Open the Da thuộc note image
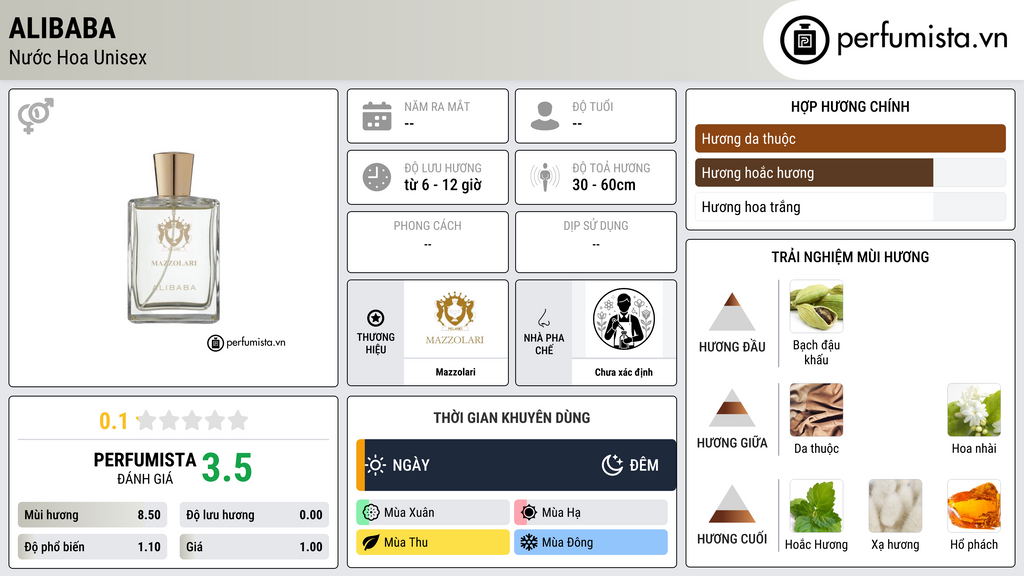Screen dimensions: 1024x576 tap(816, 409)
